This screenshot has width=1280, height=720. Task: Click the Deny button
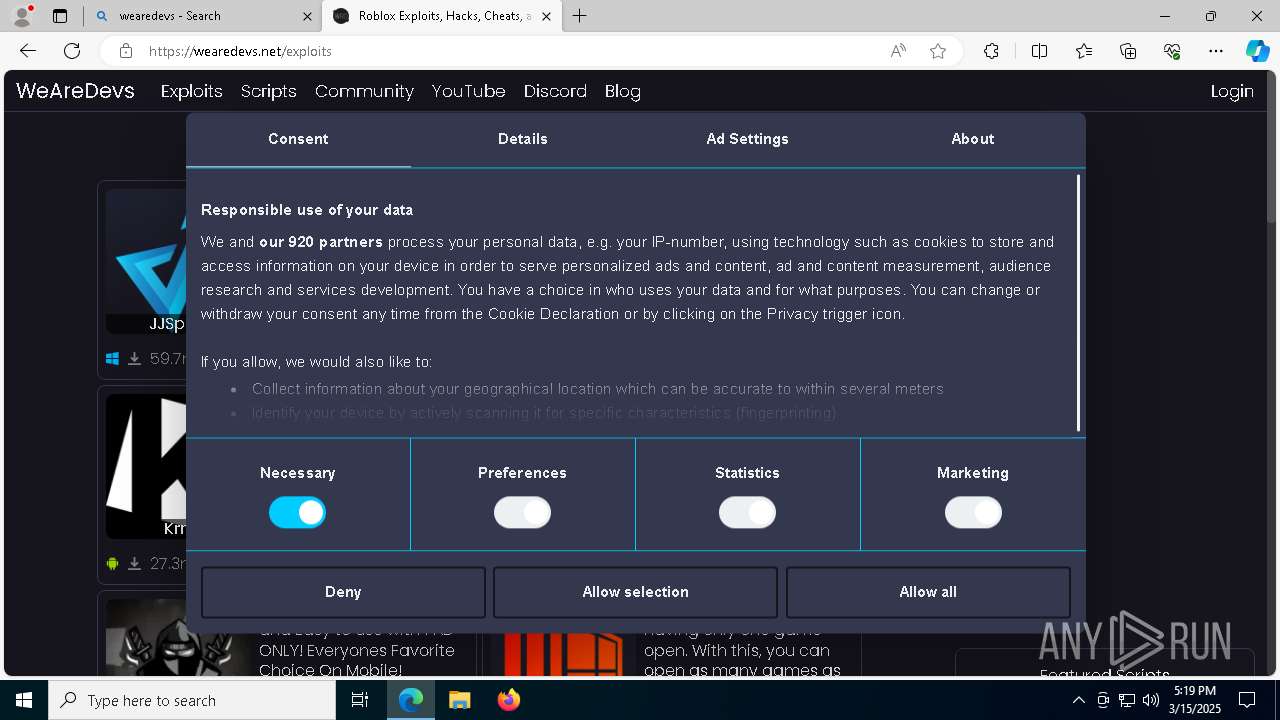pyautogui.click(x=343, y=592)
